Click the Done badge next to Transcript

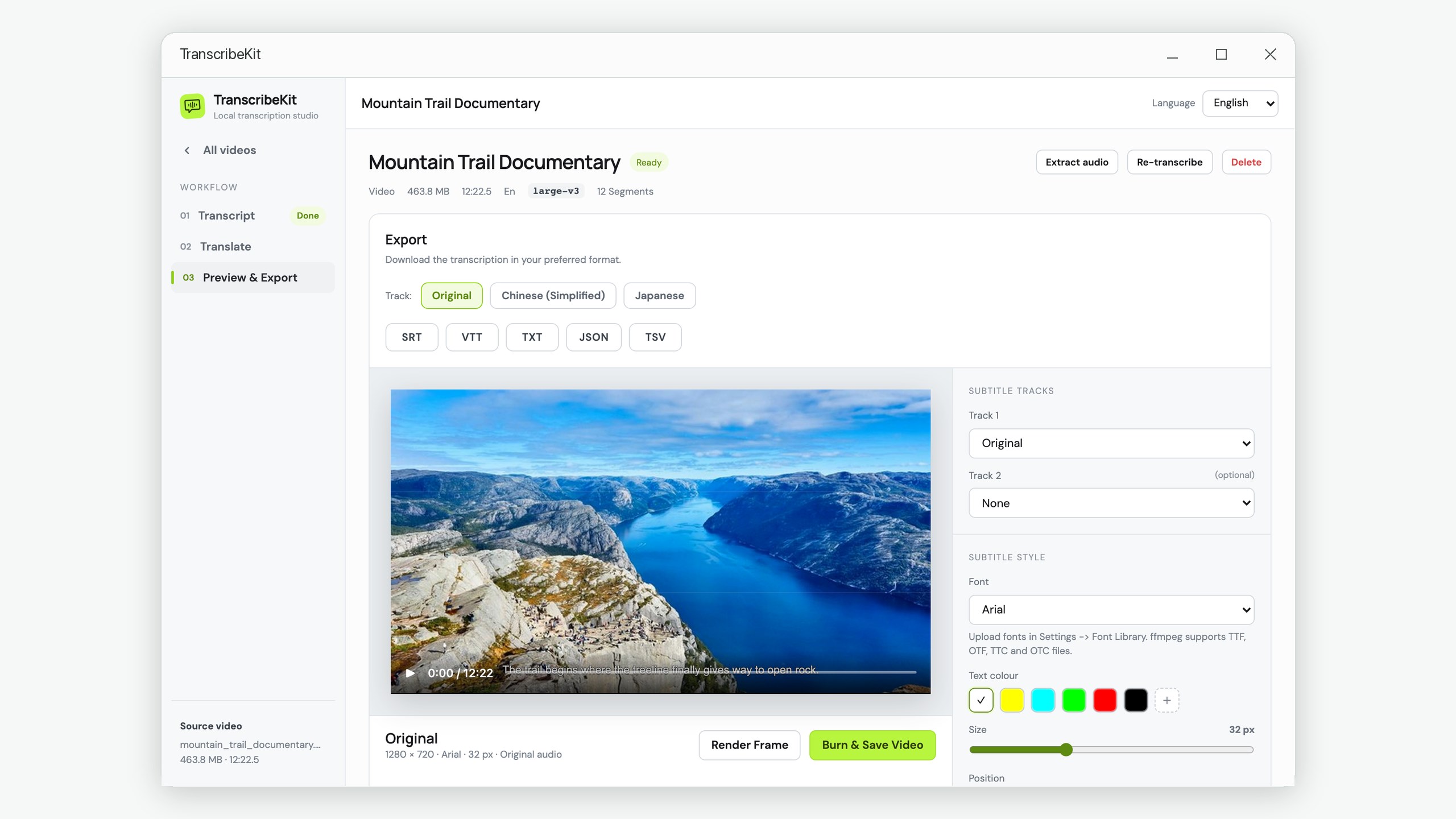point(308,216)
